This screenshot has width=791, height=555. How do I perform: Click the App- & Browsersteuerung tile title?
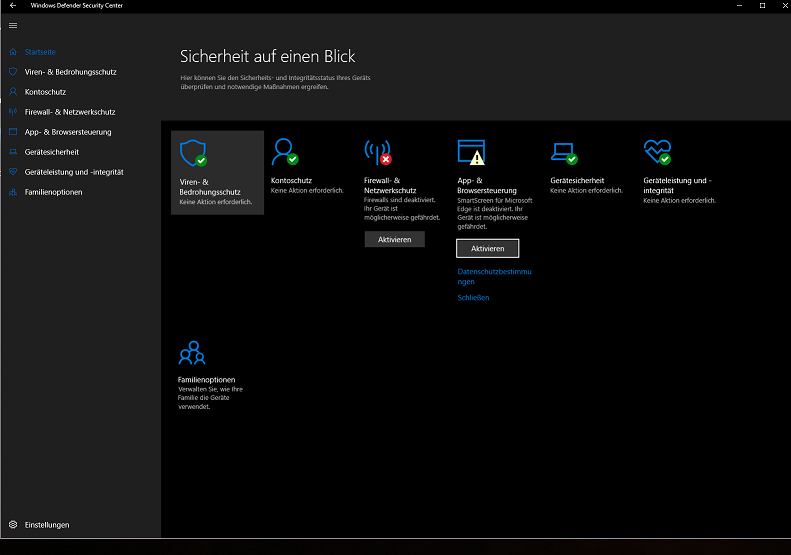coord(487,185)
